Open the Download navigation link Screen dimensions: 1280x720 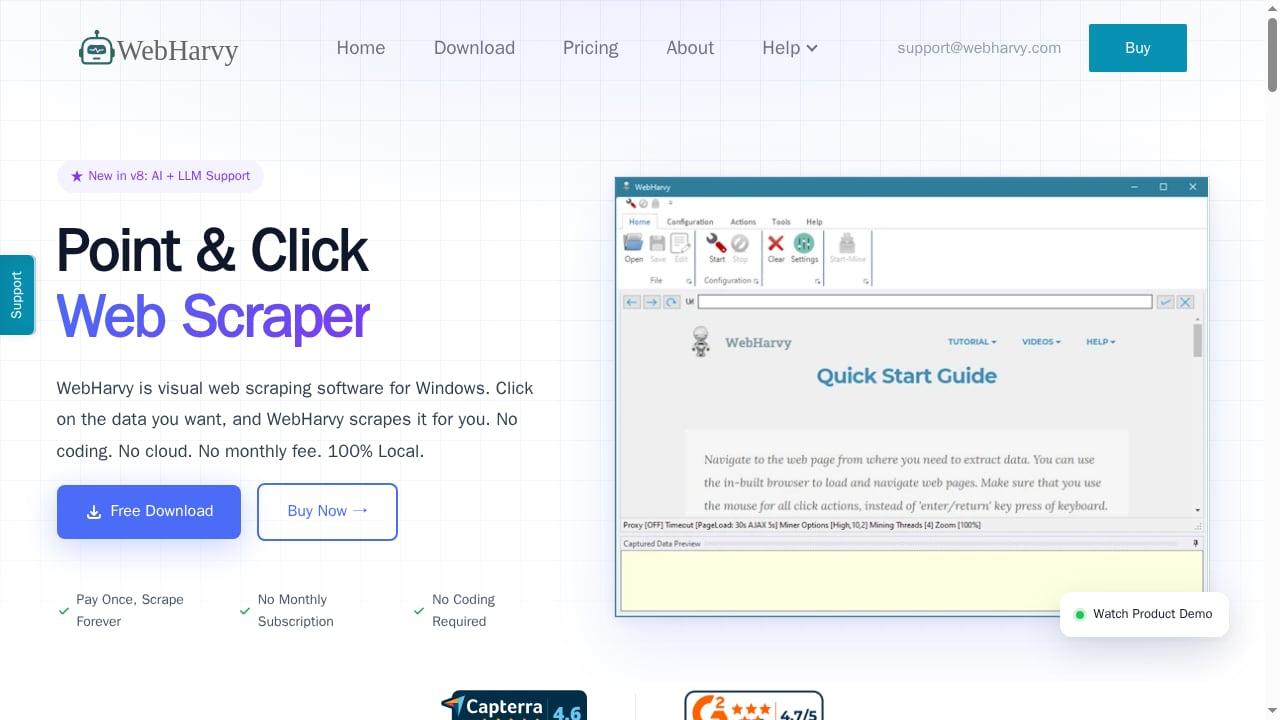[474, 48]
